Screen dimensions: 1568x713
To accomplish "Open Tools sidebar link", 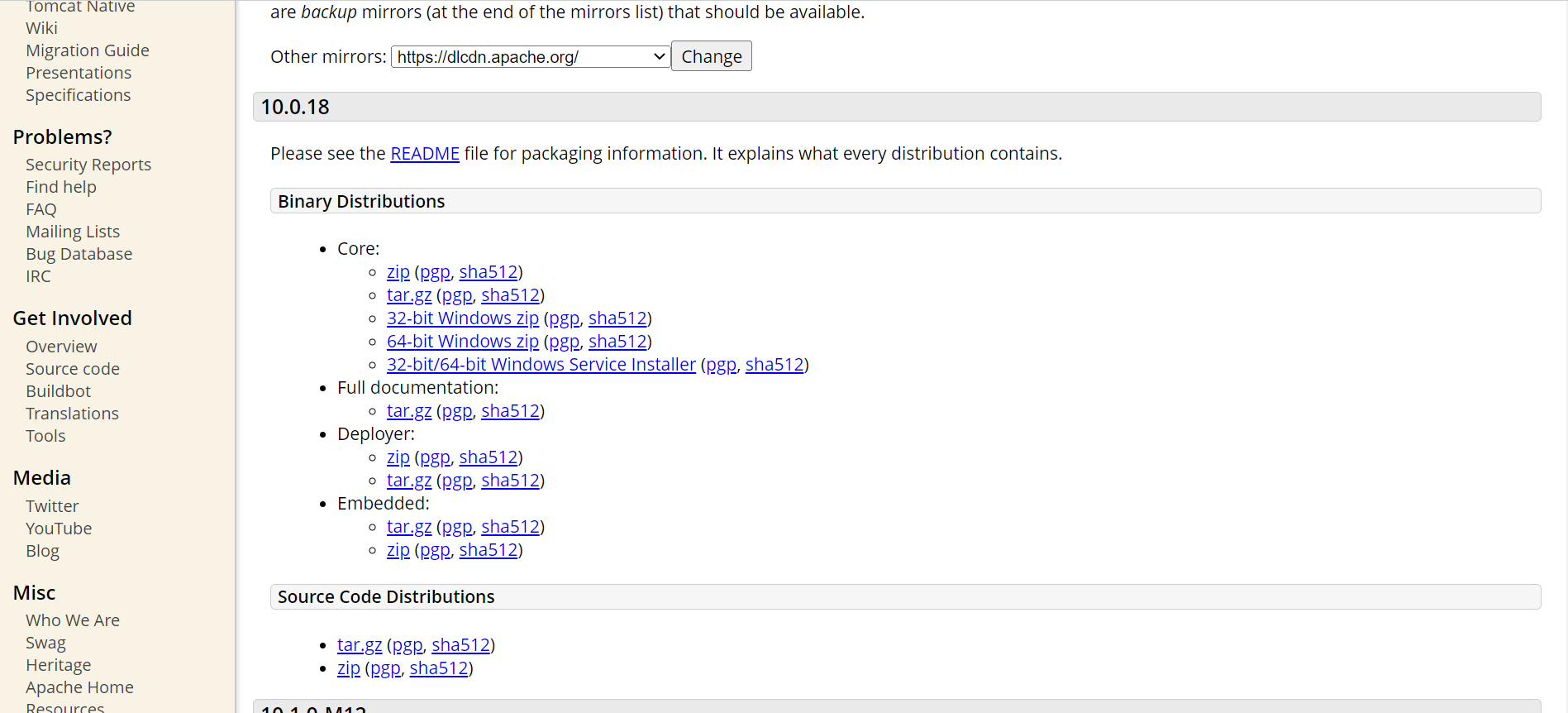I will coord(45,436).
